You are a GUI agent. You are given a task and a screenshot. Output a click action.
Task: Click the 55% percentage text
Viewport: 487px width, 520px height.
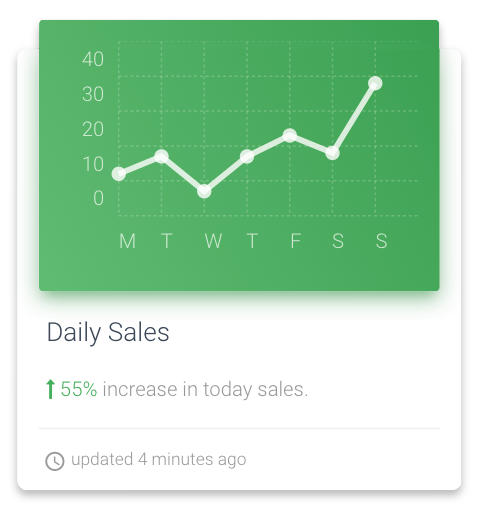point(79,389)
